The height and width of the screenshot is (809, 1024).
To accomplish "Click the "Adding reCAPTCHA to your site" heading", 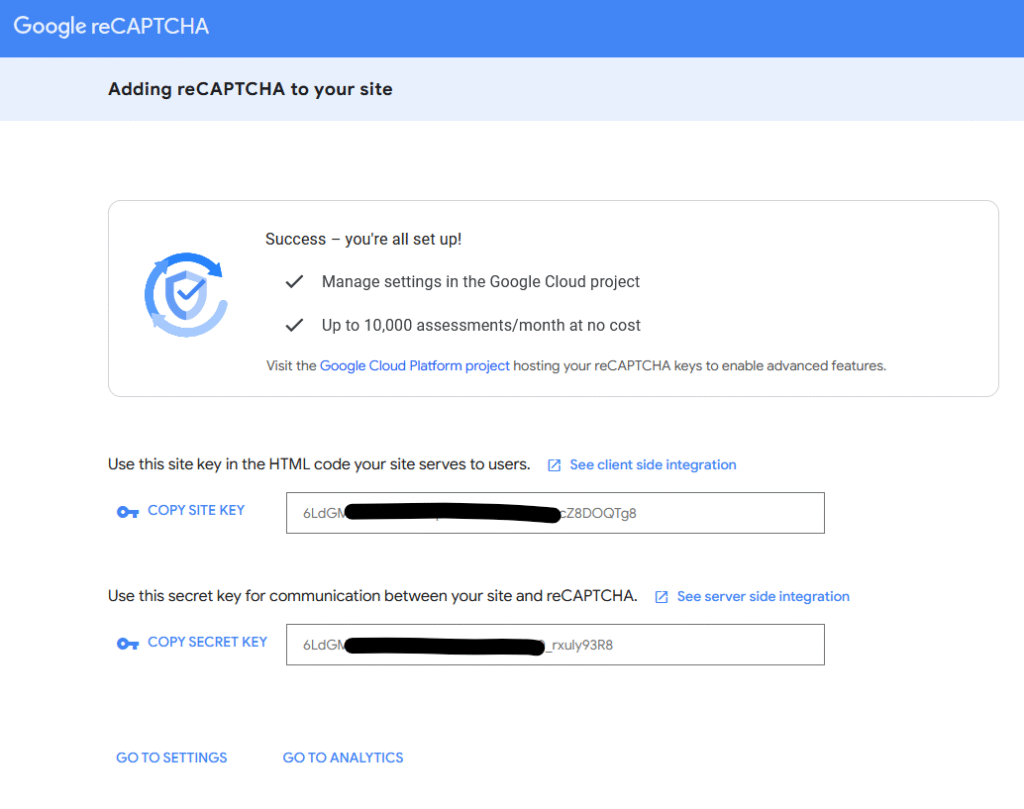I will (250, 90).
